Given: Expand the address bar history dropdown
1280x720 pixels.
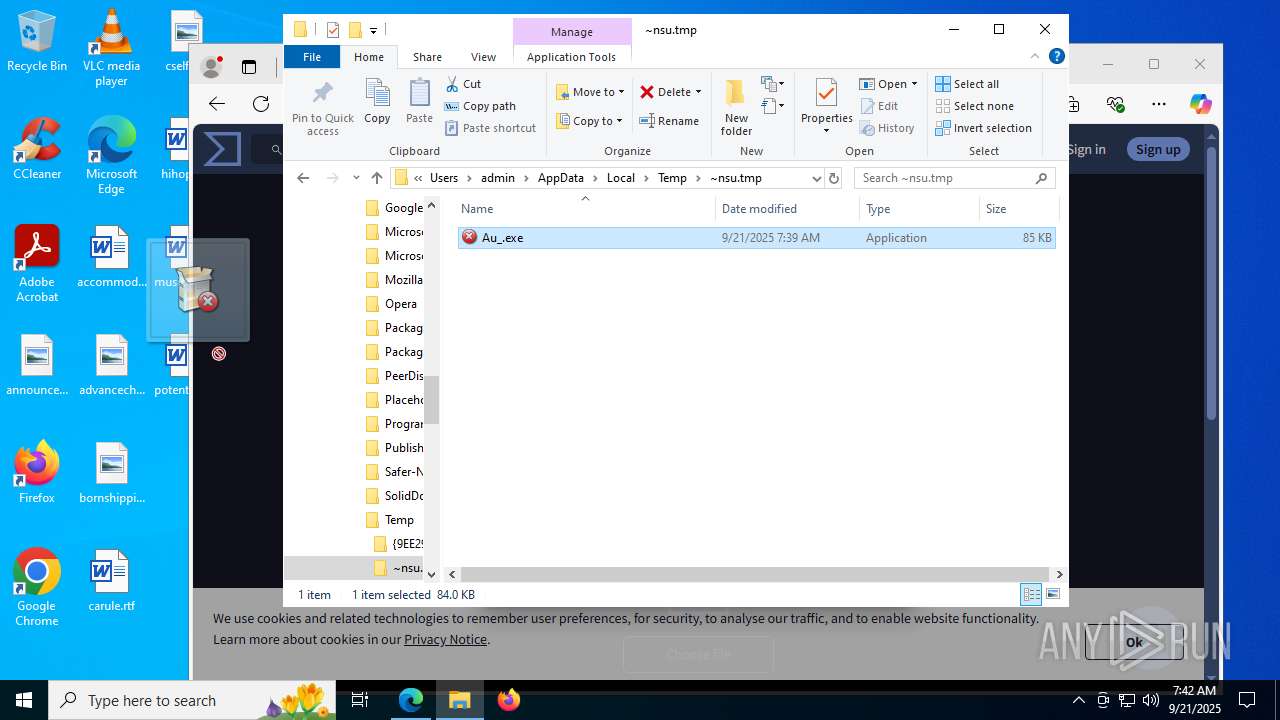Looking at the screenshot, I should click(816, 178).
